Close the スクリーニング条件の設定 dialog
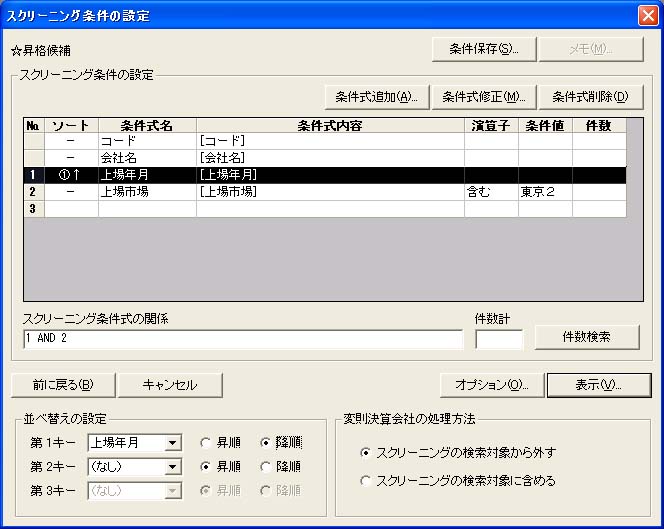The image size is (664, 529). point(647,14)
